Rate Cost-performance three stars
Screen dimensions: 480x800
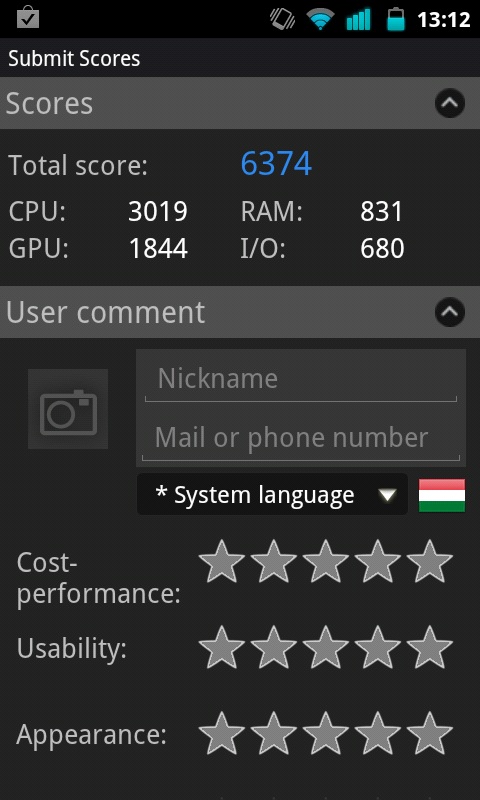coord(325,562)
